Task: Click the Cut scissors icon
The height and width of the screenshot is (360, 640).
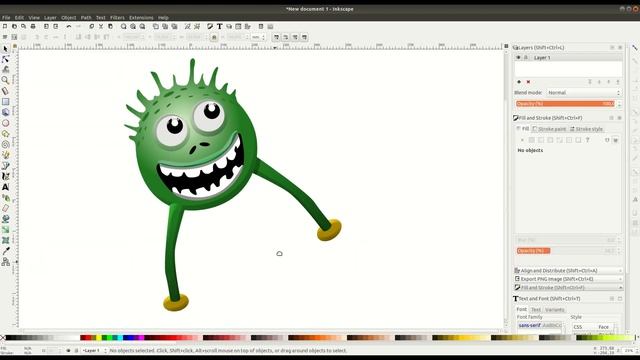Action: tap(101, 26)
